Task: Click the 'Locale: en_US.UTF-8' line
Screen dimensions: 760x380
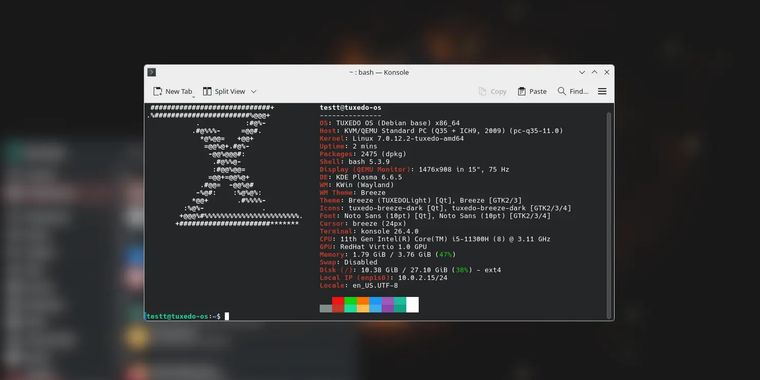Action: (x=359, y=286)
